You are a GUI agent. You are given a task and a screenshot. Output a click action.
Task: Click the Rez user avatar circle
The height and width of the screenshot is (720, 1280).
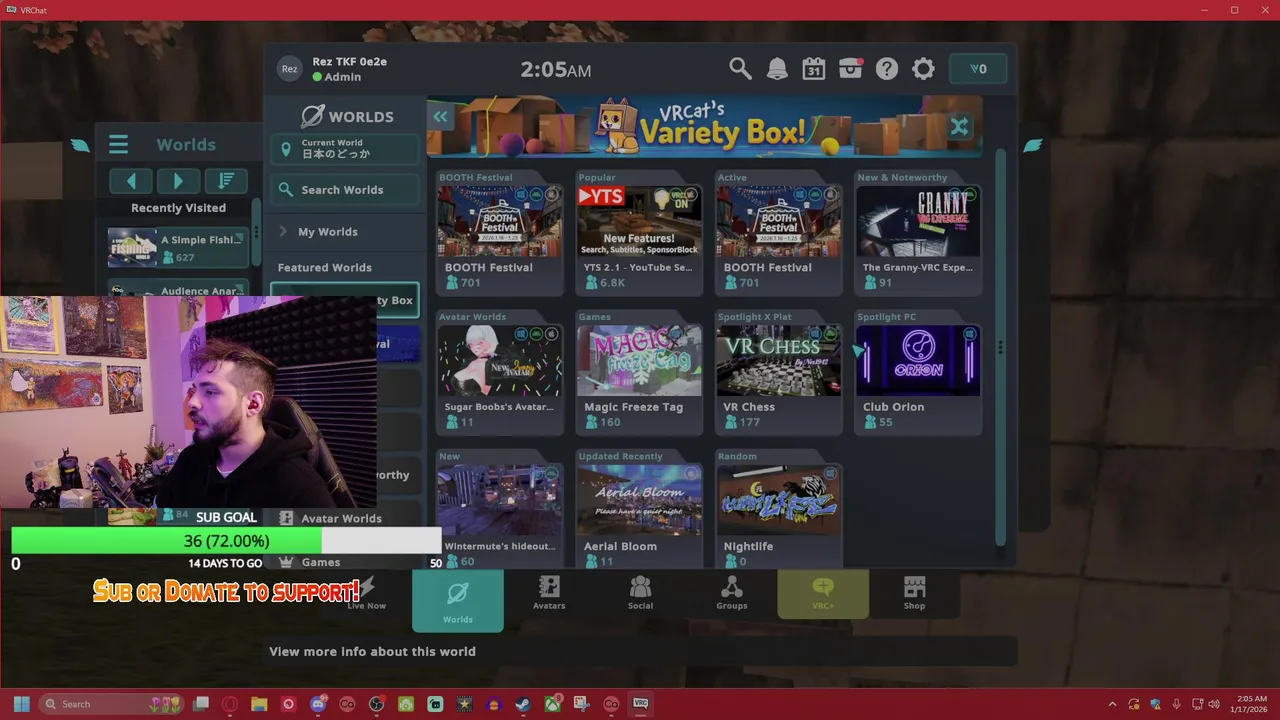(x=289, y=68)
